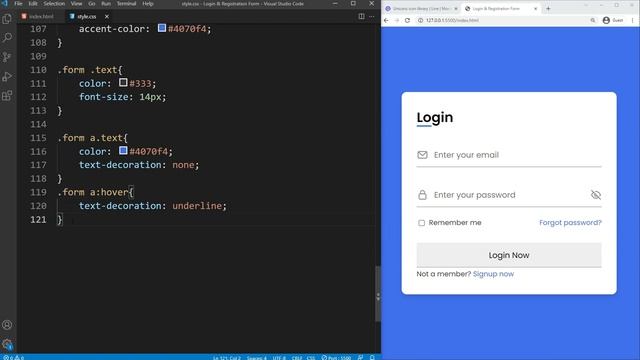The height and width of the screenshot is (360, 640).
Task: Click line number 115 in the gutter
Action: [x=38, y=138]
